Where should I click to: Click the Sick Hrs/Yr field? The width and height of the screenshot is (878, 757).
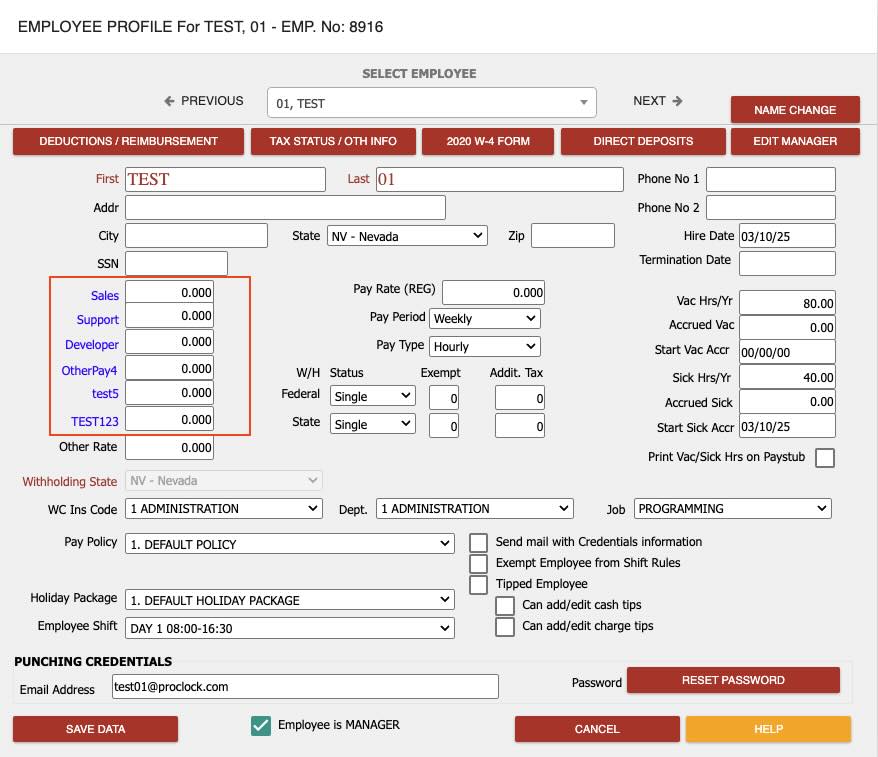coord(787,377)
